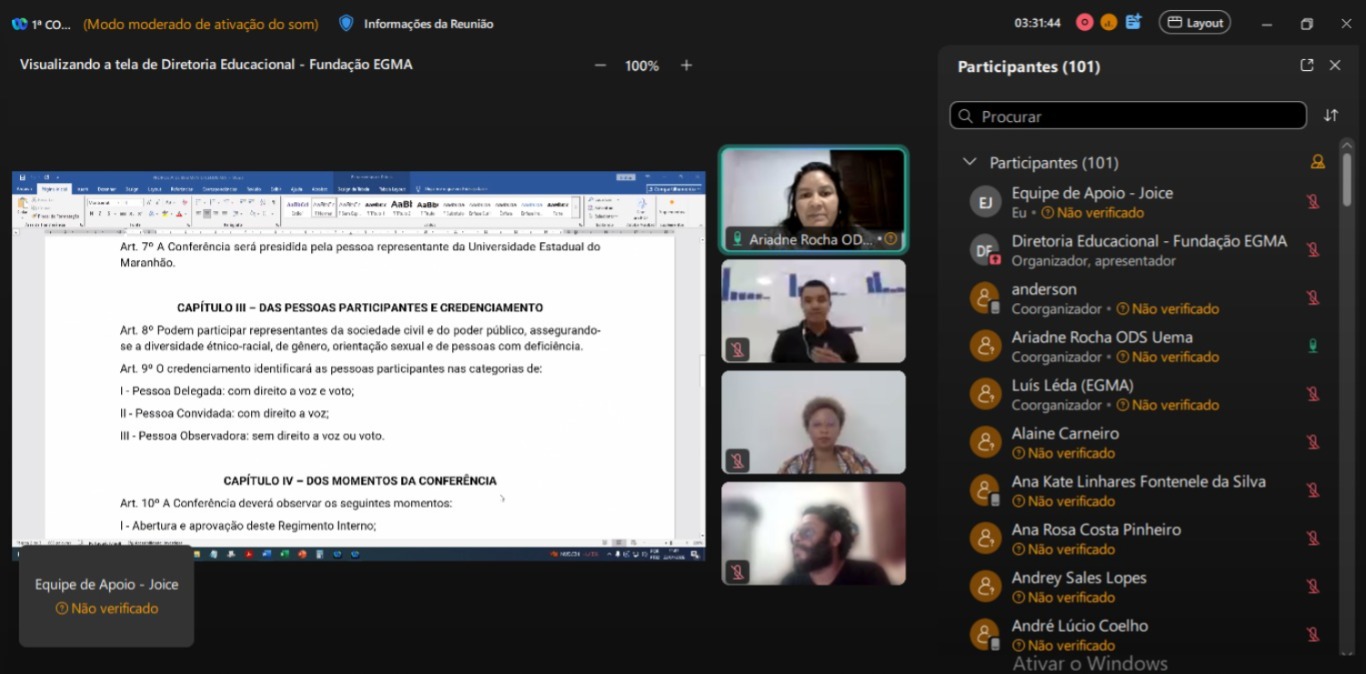Toggle green microphone for Ariadne Rocha ODS Uema
This screenshot has width=1366, height=674.
point(1313,346)
